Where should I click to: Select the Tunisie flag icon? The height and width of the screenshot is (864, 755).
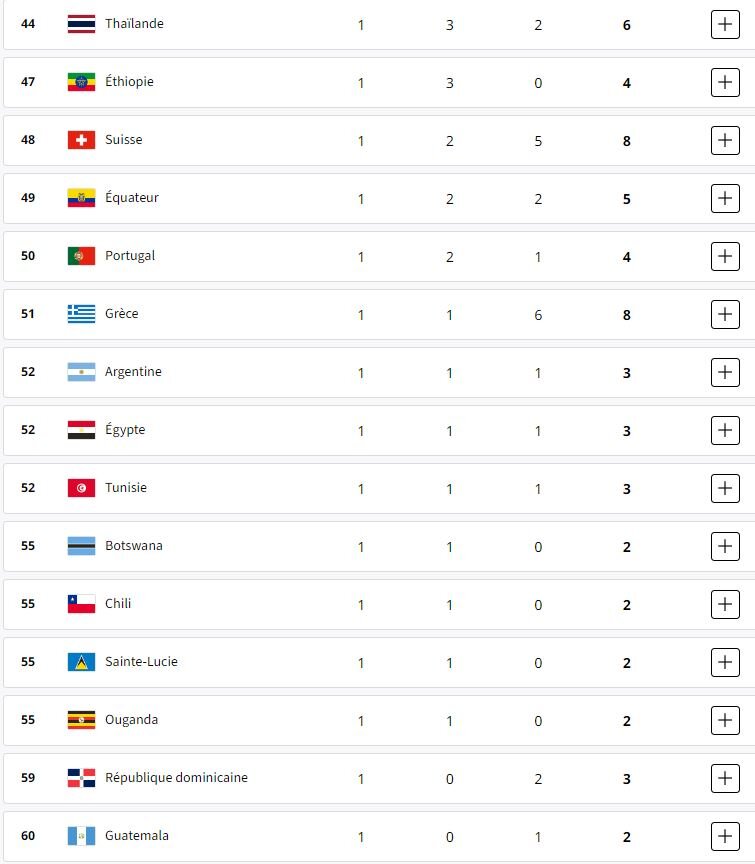pos(81,488)
